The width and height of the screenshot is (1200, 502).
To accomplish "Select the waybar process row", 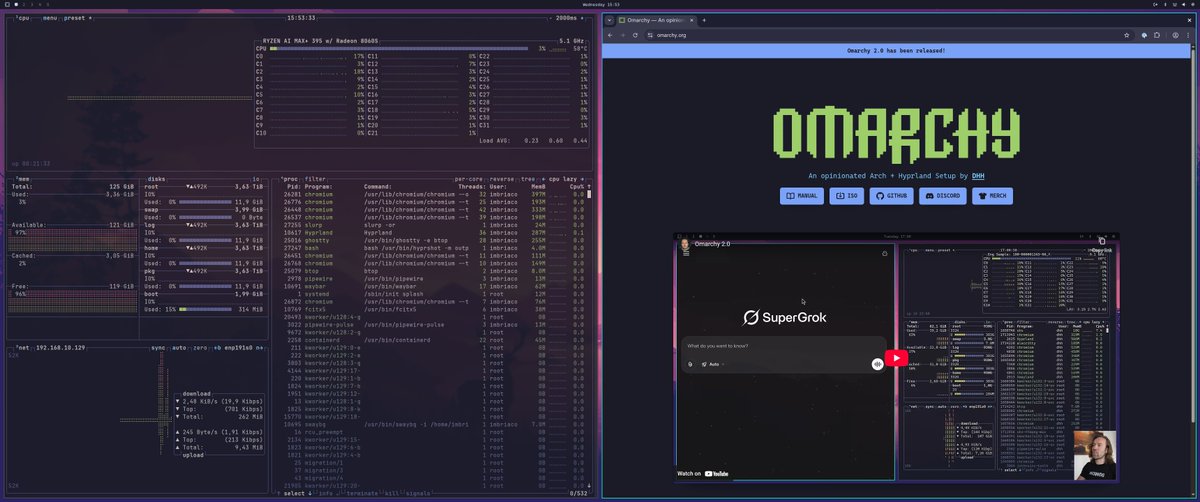I will coord(431,285).
